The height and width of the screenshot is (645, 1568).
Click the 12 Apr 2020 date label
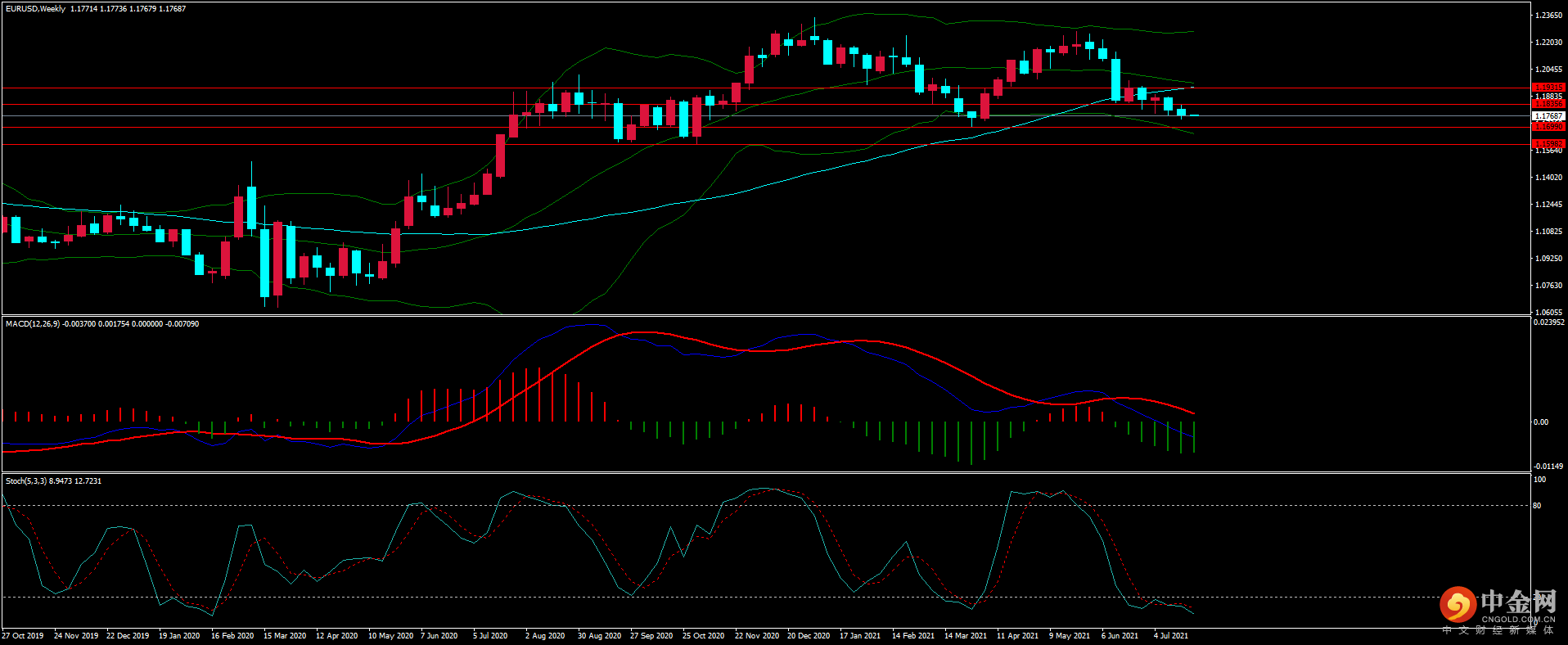pyautogui.click(x=337, y=636)
